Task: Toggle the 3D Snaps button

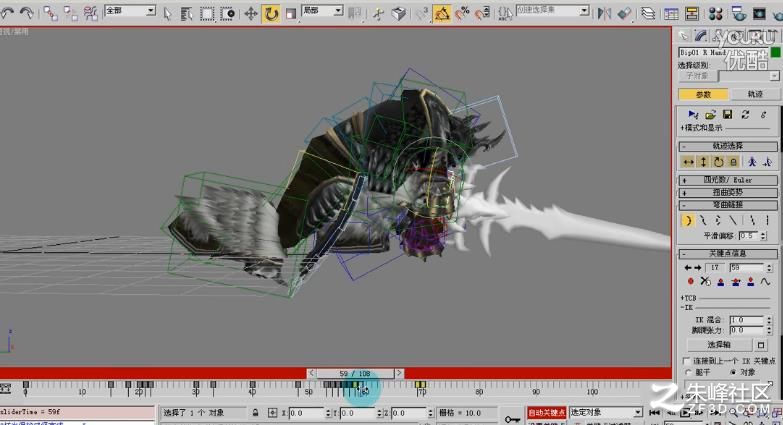Action: pyautogui.click(x=422, y=14)
